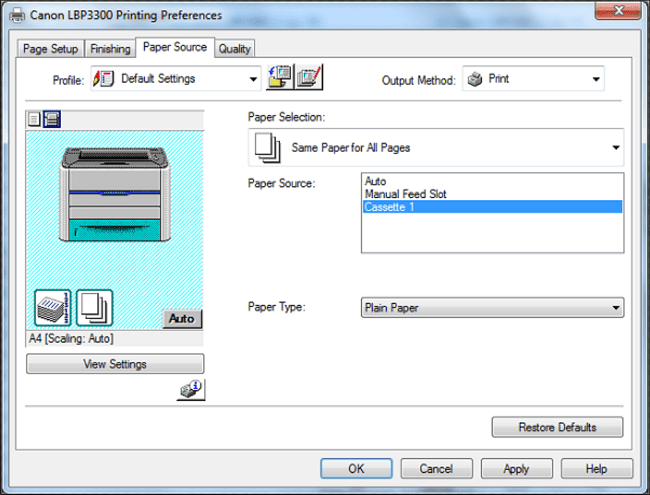Switch to the Page Setup tab
650x495 pixels.
coord(51,49)
